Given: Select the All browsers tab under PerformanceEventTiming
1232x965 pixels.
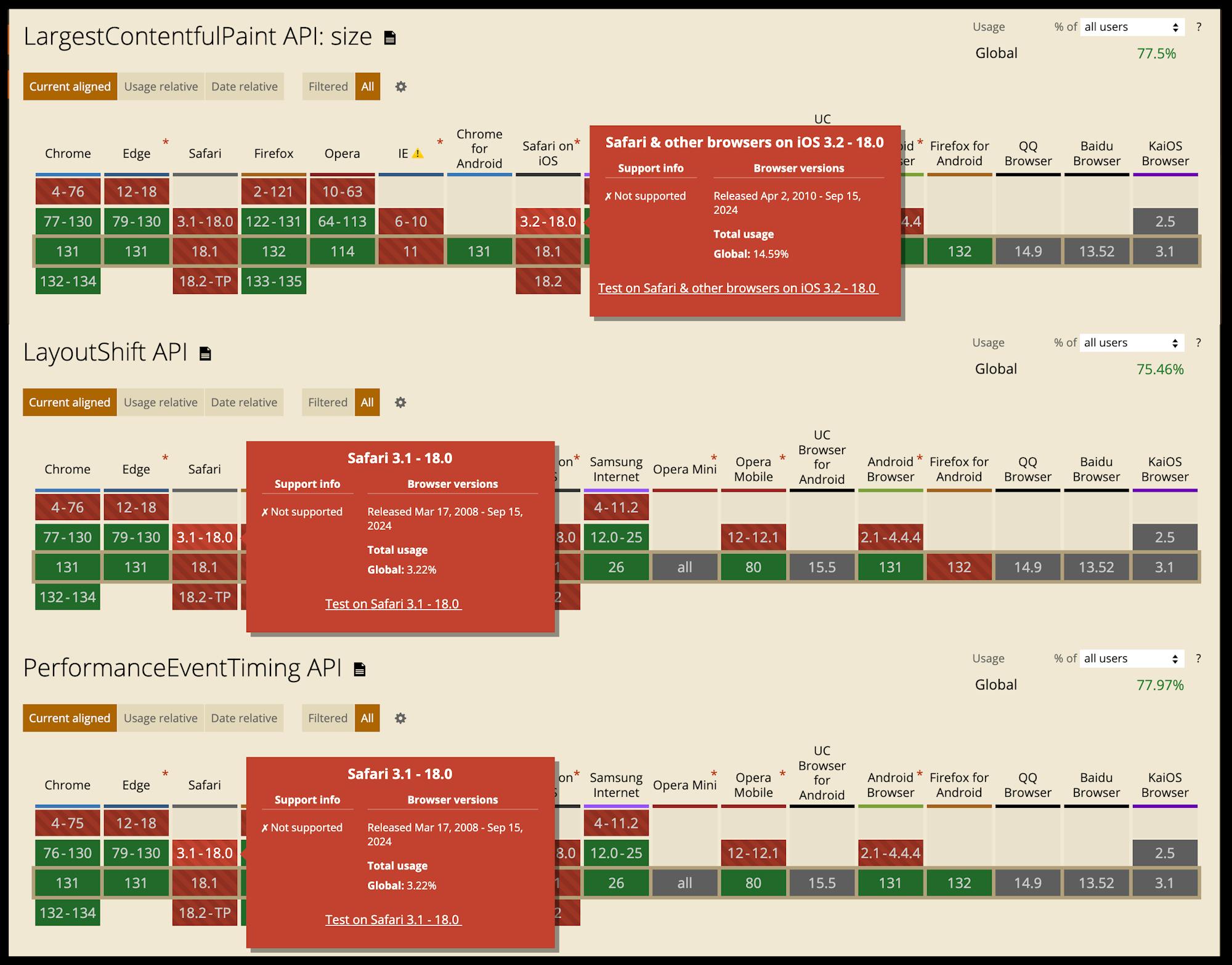Looking at the screenshot, I should point(367,718).
